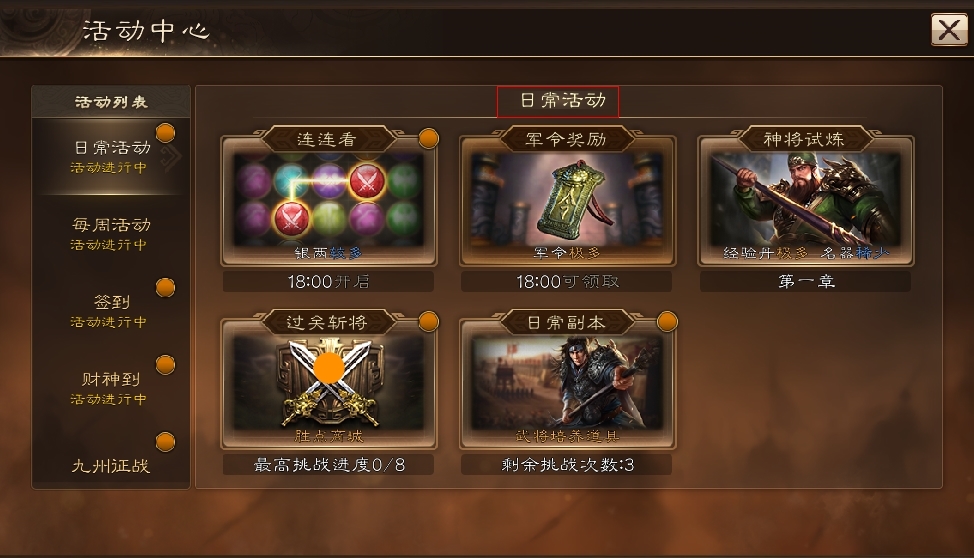This screenshot has width=974, height=558.
Task: Switch to the 签到 sidebar tab
Action: click(x=111, y=311)
